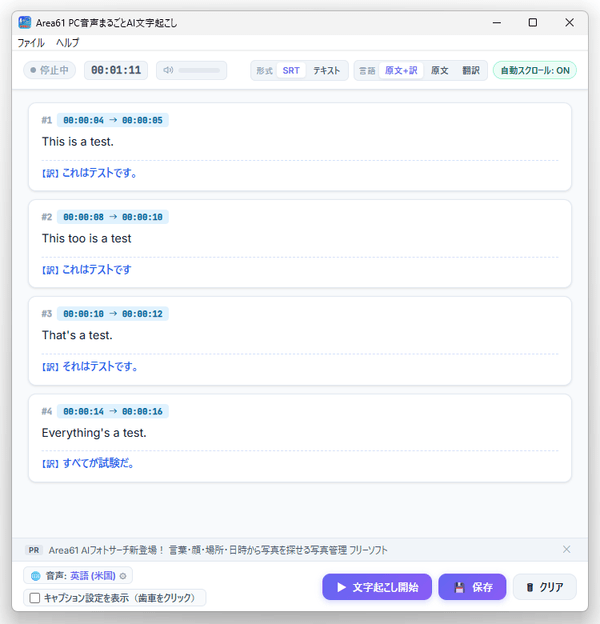Screen dimensions: 600x624
Task: Select the テキスト format option
Action: coord(326,70)
